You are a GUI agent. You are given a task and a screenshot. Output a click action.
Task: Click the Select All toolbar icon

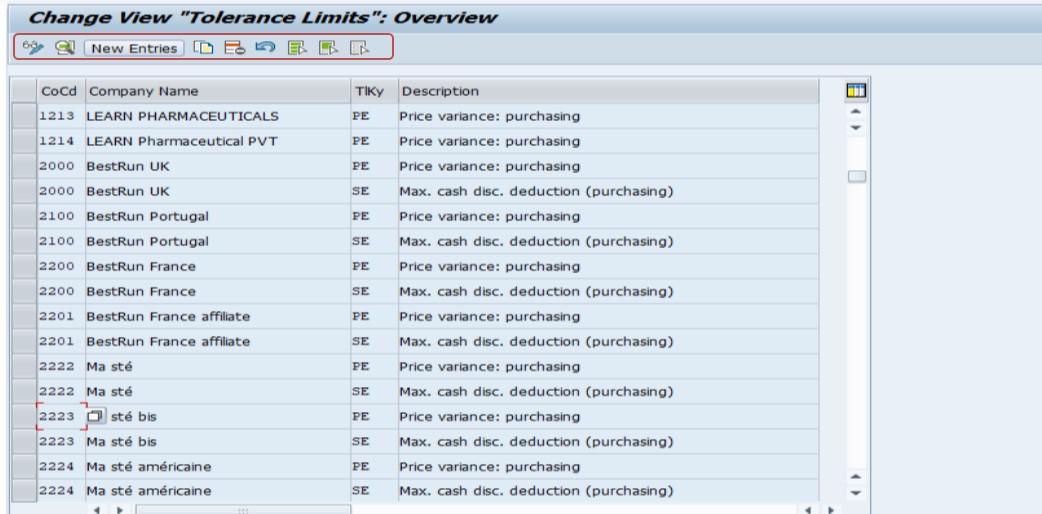point(297,48)
